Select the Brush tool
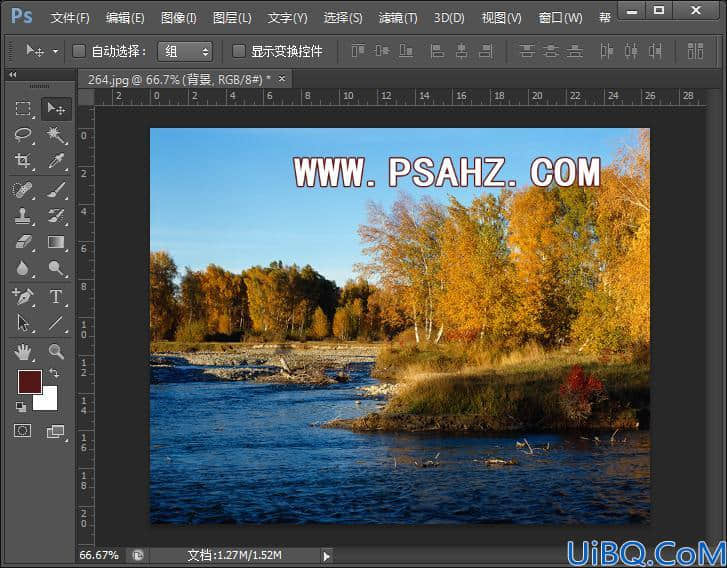The width and height of the screenshot is (727, 568). coord(57,190)
